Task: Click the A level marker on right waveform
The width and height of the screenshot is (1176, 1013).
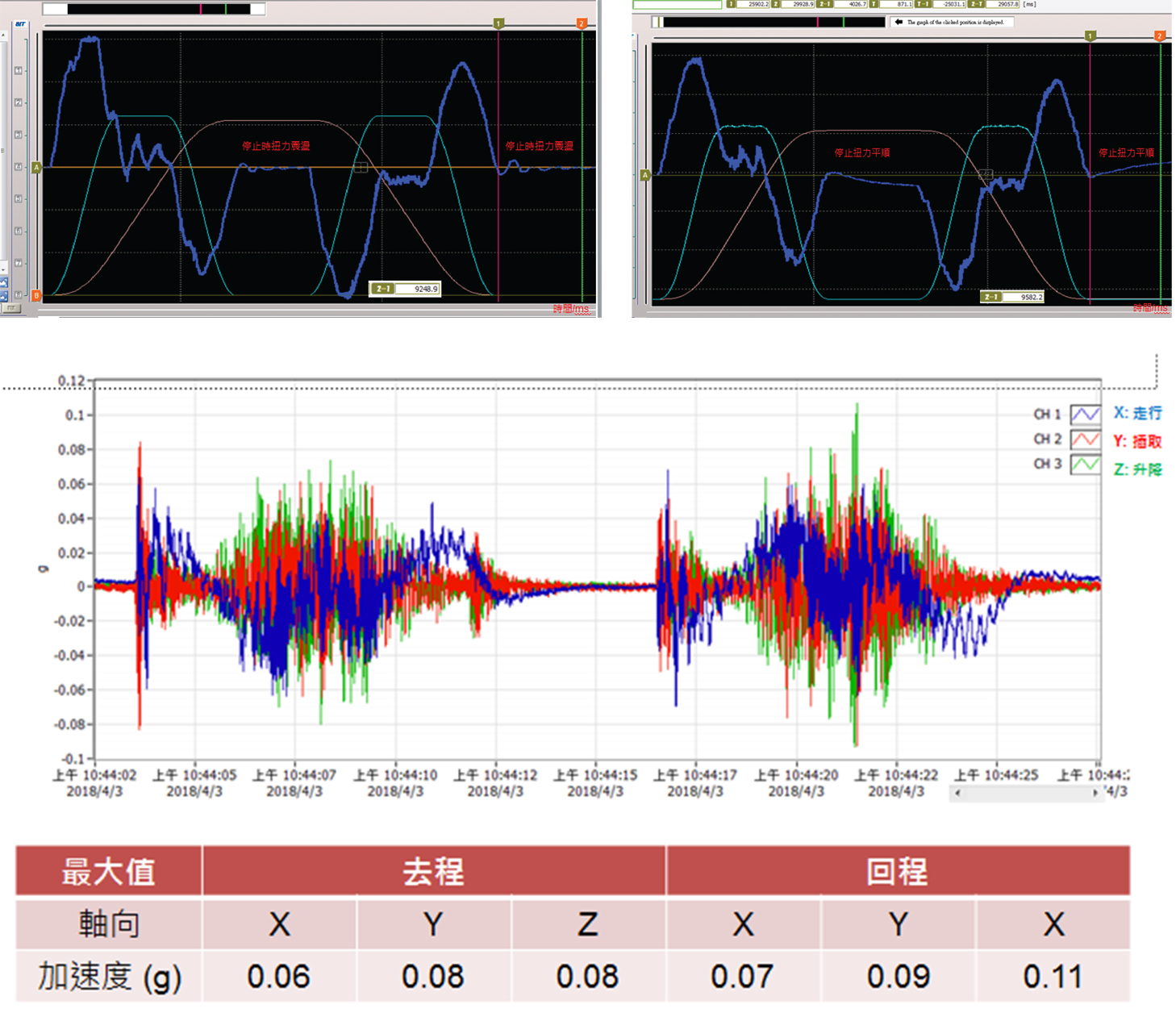Action: 644,175
